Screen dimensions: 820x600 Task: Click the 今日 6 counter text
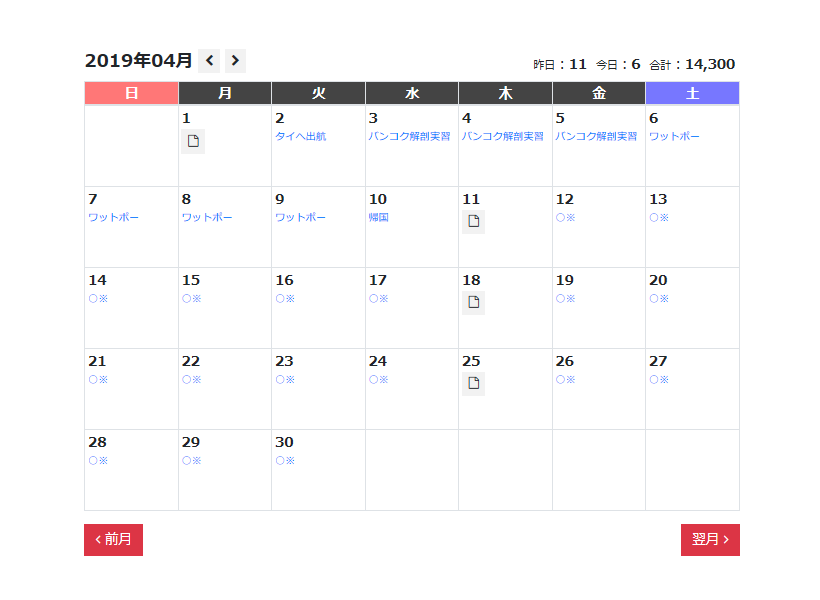click(618, 64)
